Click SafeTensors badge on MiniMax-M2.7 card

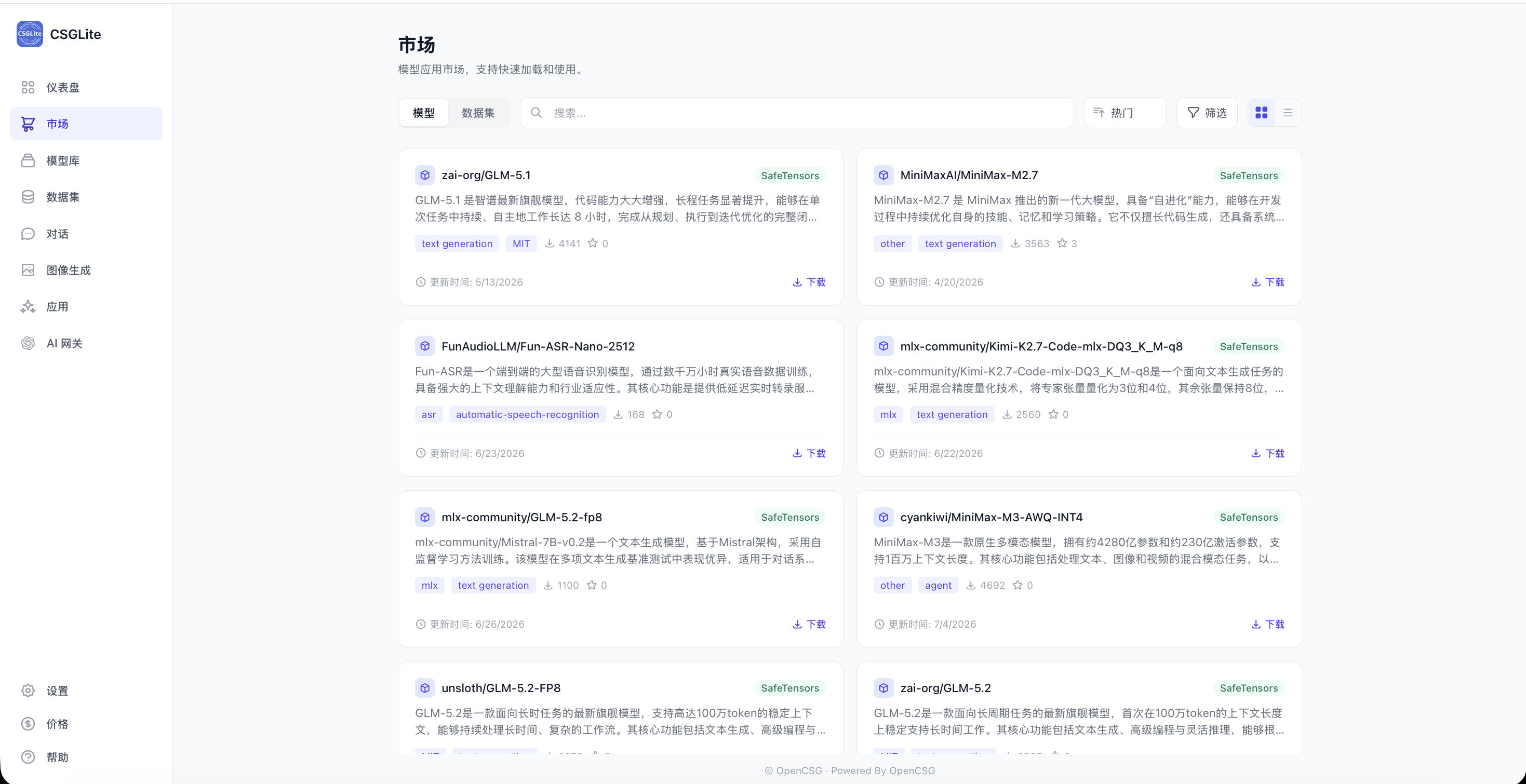coord(1249,175)
